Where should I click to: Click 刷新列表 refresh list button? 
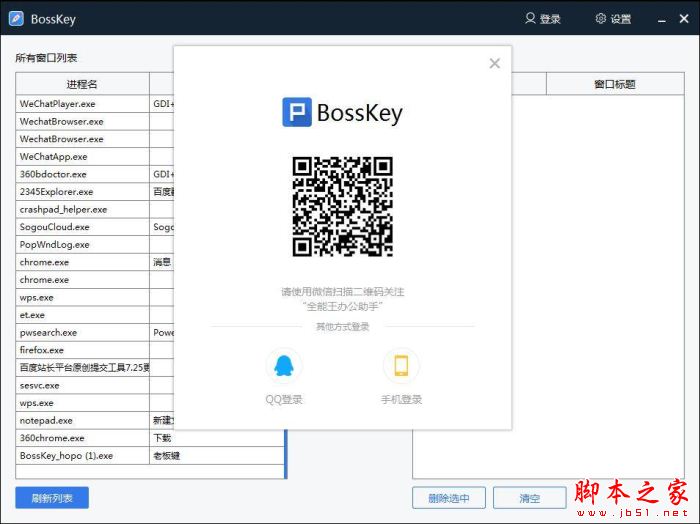52,498
